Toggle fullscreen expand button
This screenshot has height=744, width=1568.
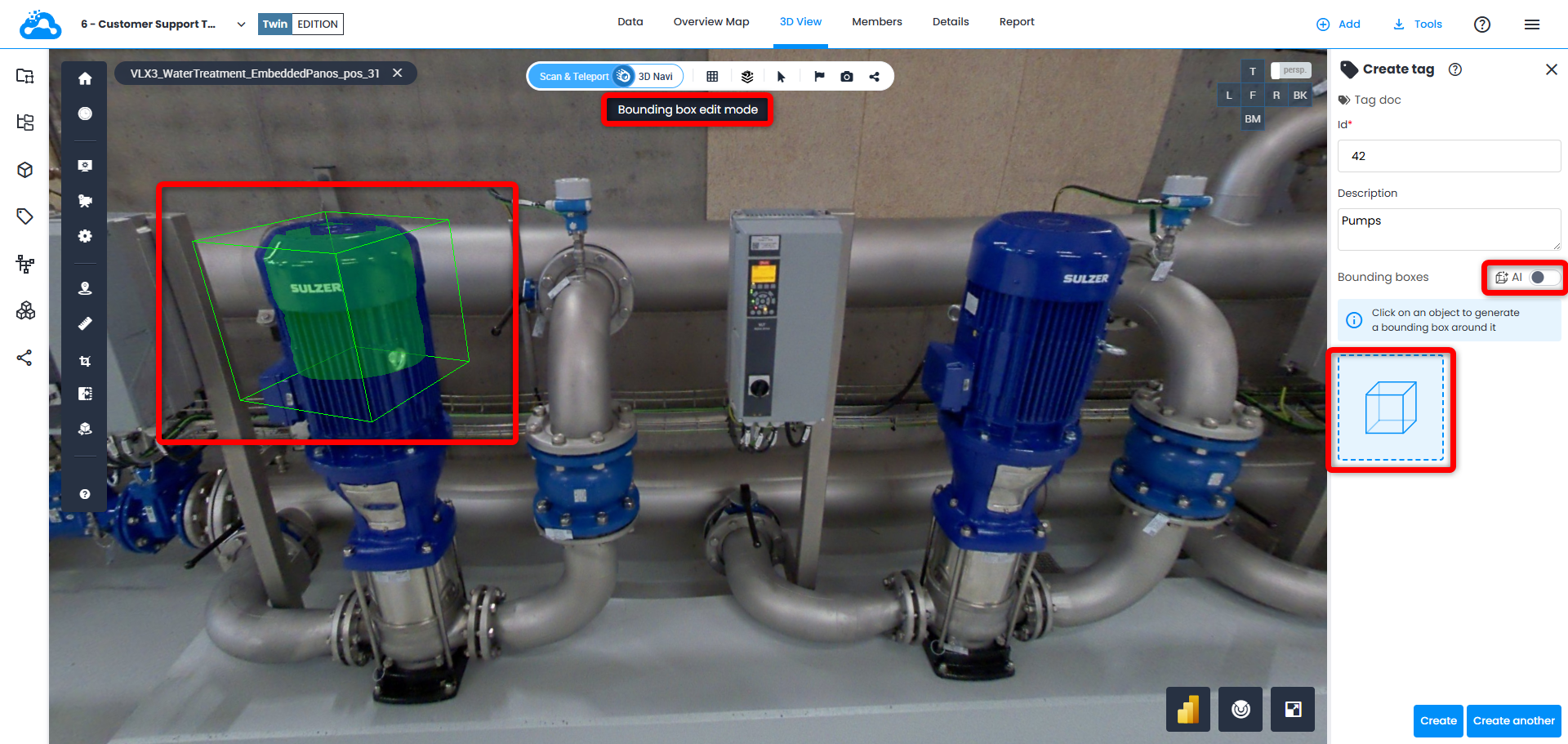(1293, 709)
